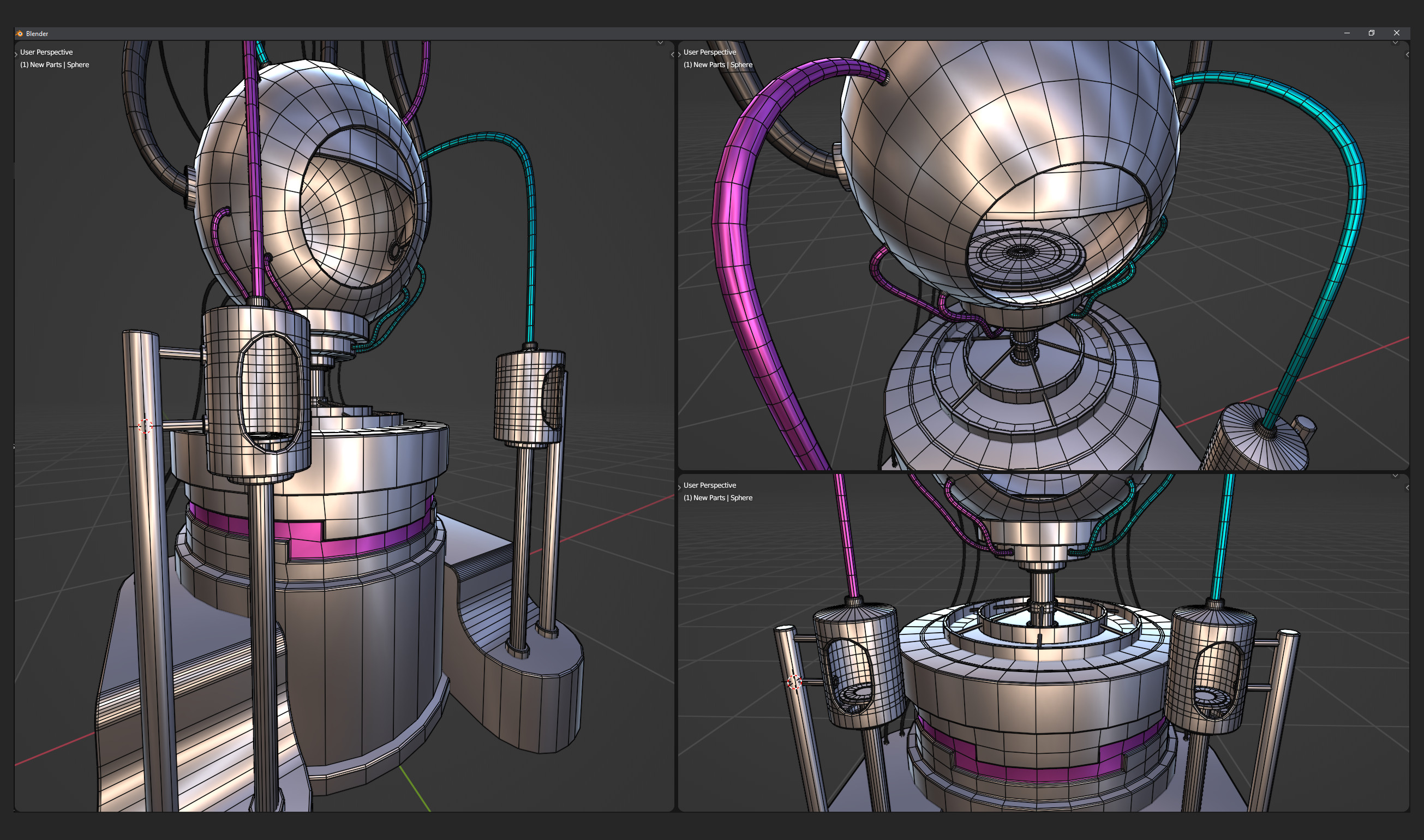The image size is (1424, 840).
Task: Click the 'Blender' window title text
Action: (37, 33)
